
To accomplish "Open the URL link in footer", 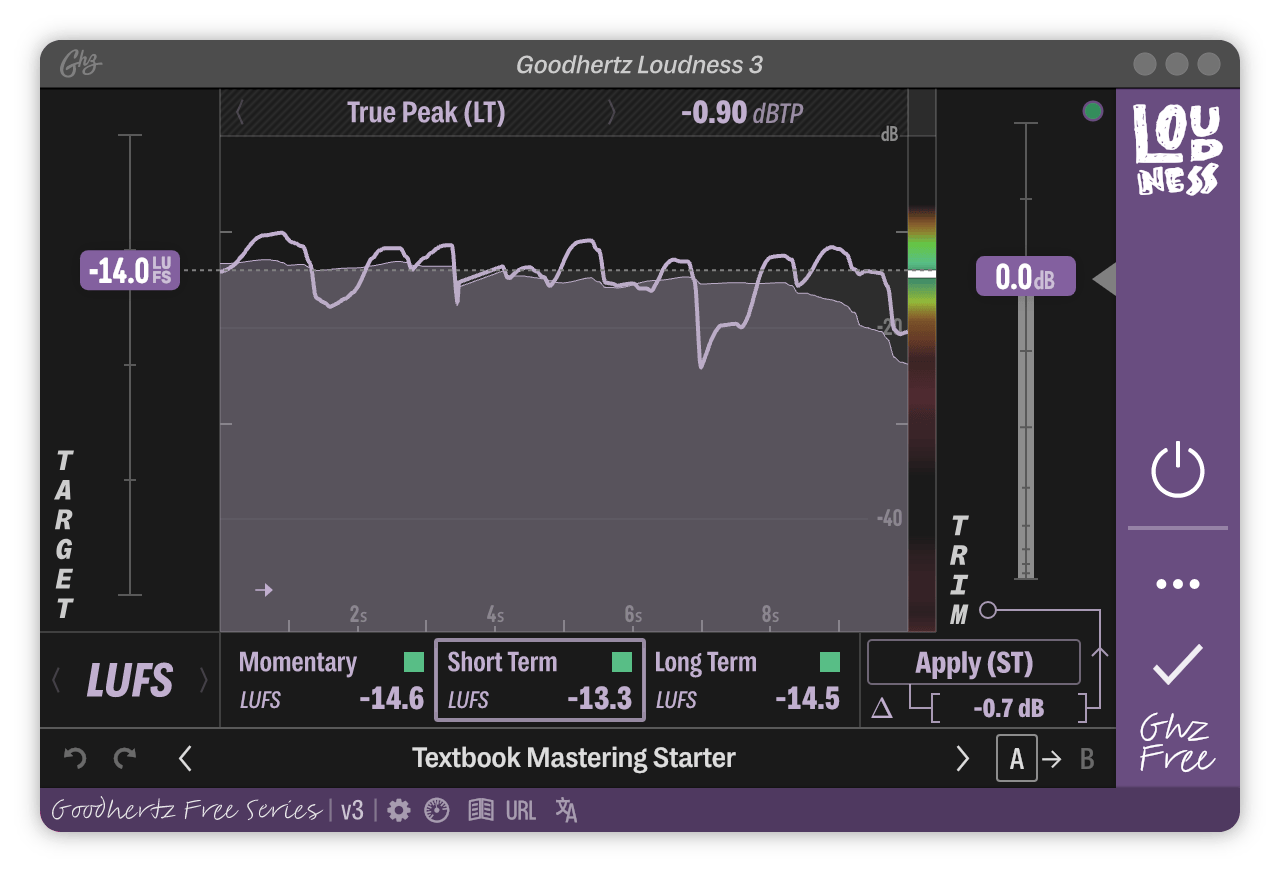I will (x=521, y=810).
